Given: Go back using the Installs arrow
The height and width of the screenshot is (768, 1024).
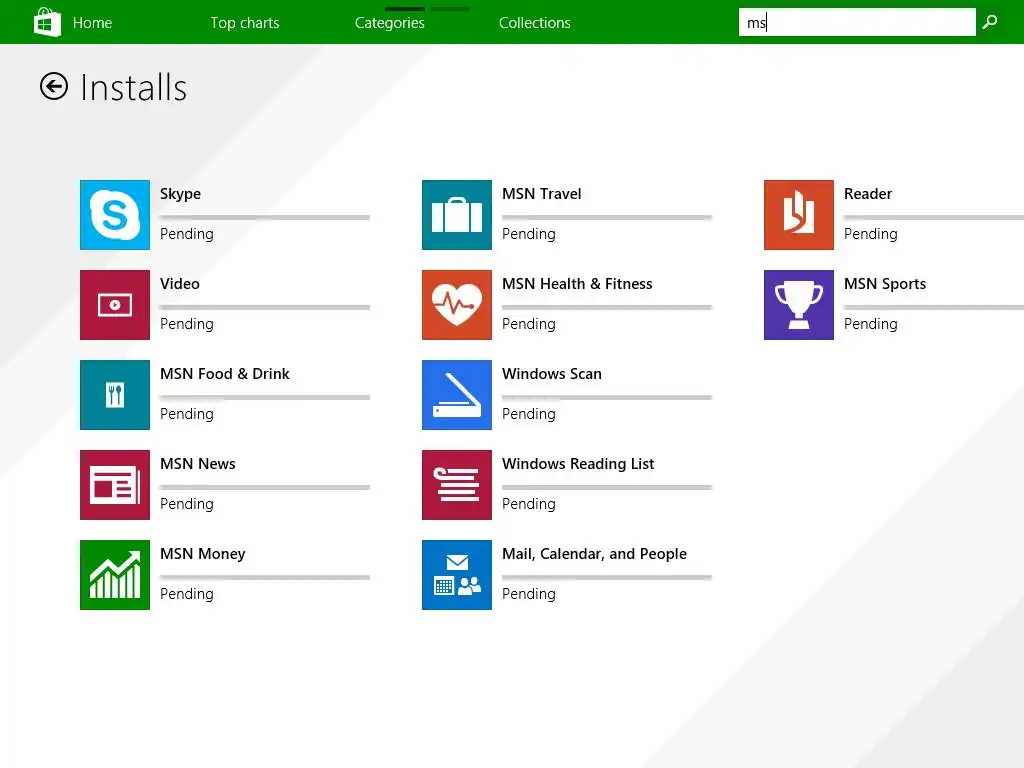Looking at the screenshot, I should pos(54,86).
